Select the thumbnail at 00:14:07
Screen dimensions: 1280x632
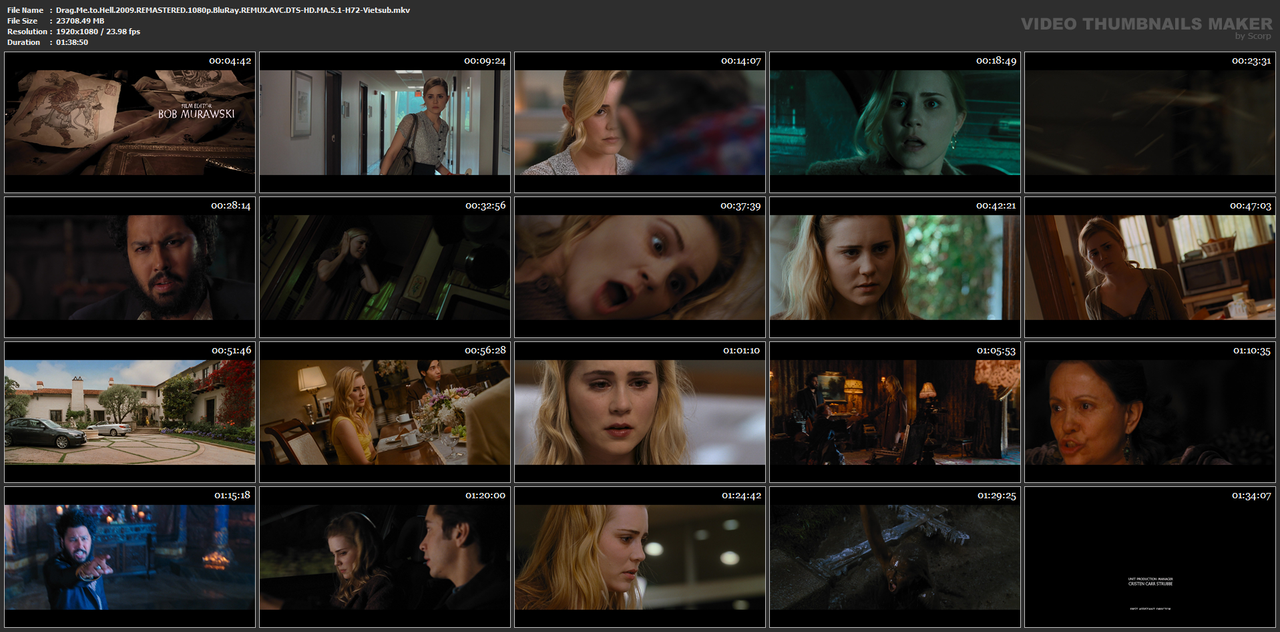click(x=640, y=122)
